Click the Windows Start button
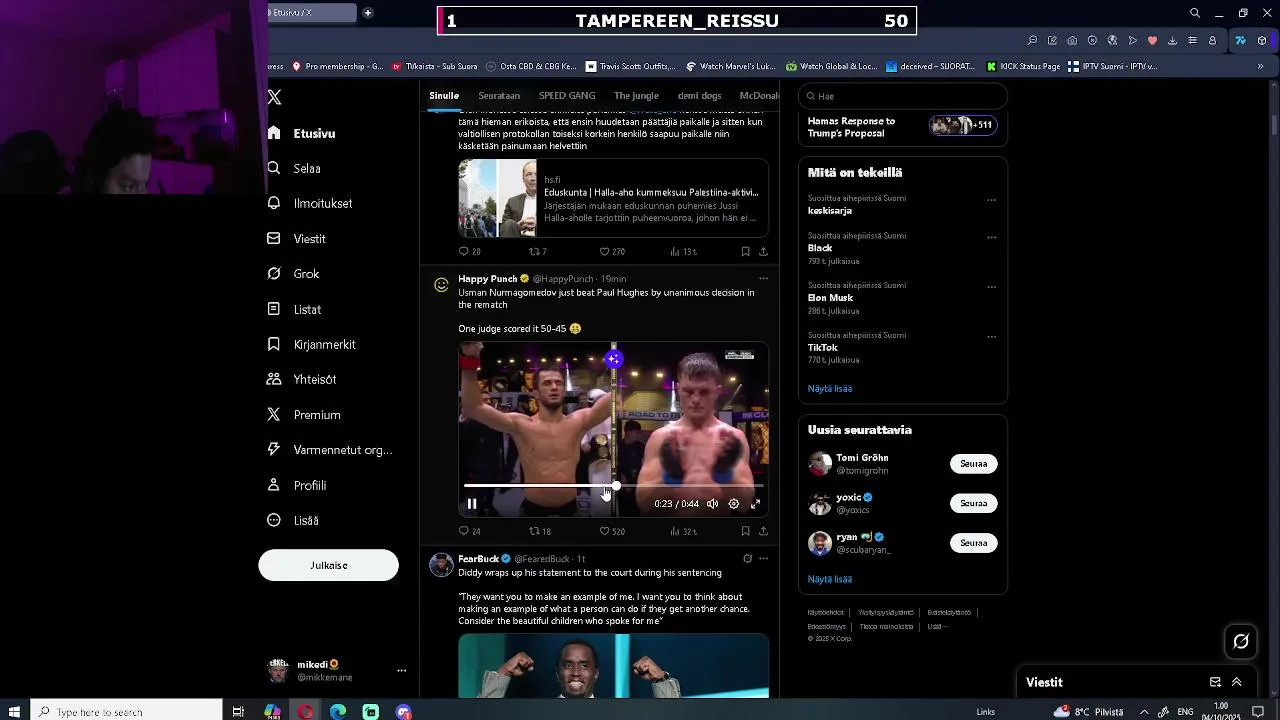The image size is (1280, 720). [14, 712]
